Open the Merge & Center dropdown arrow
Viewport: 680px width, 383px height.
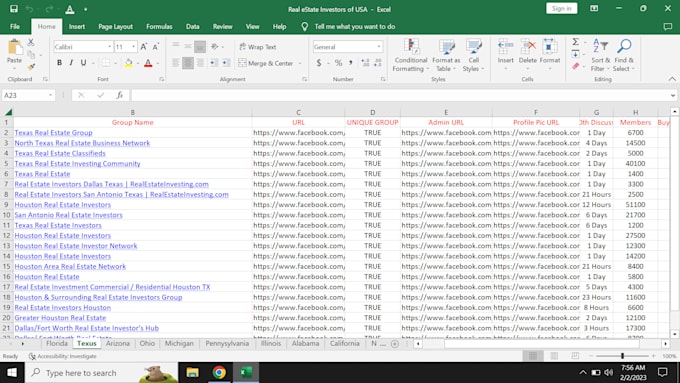tap(300, 63)
